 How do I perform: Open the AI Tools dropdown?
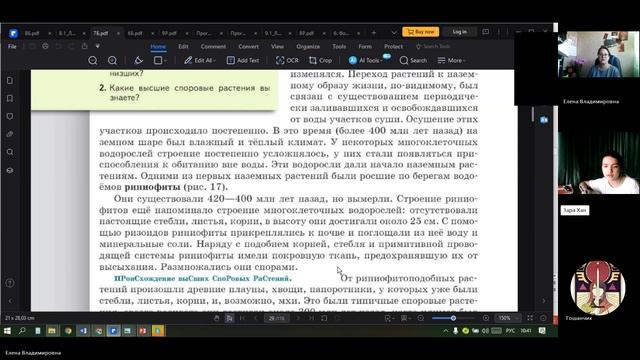(366, 60)
